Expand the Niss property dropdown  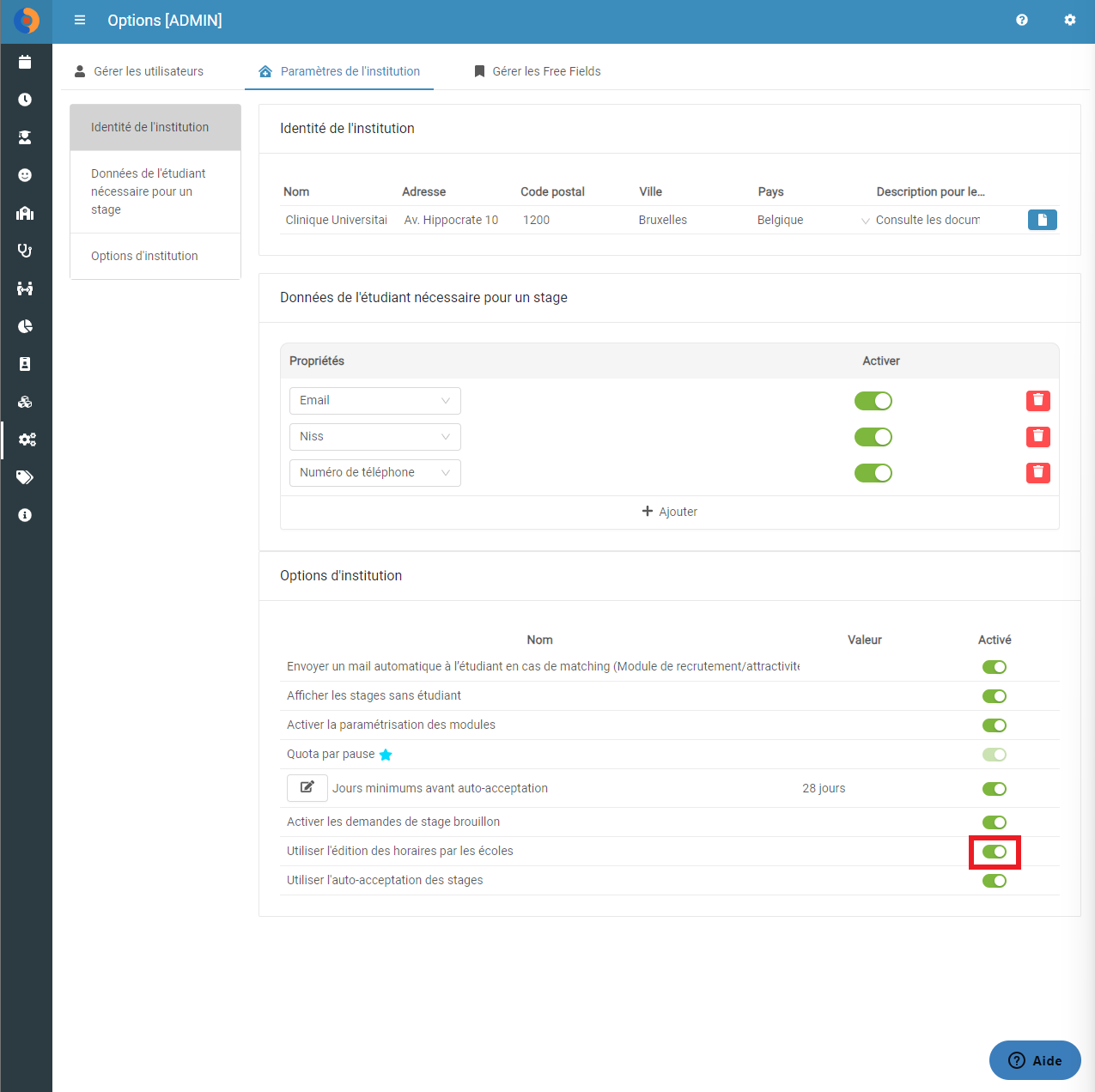[375, 437]
